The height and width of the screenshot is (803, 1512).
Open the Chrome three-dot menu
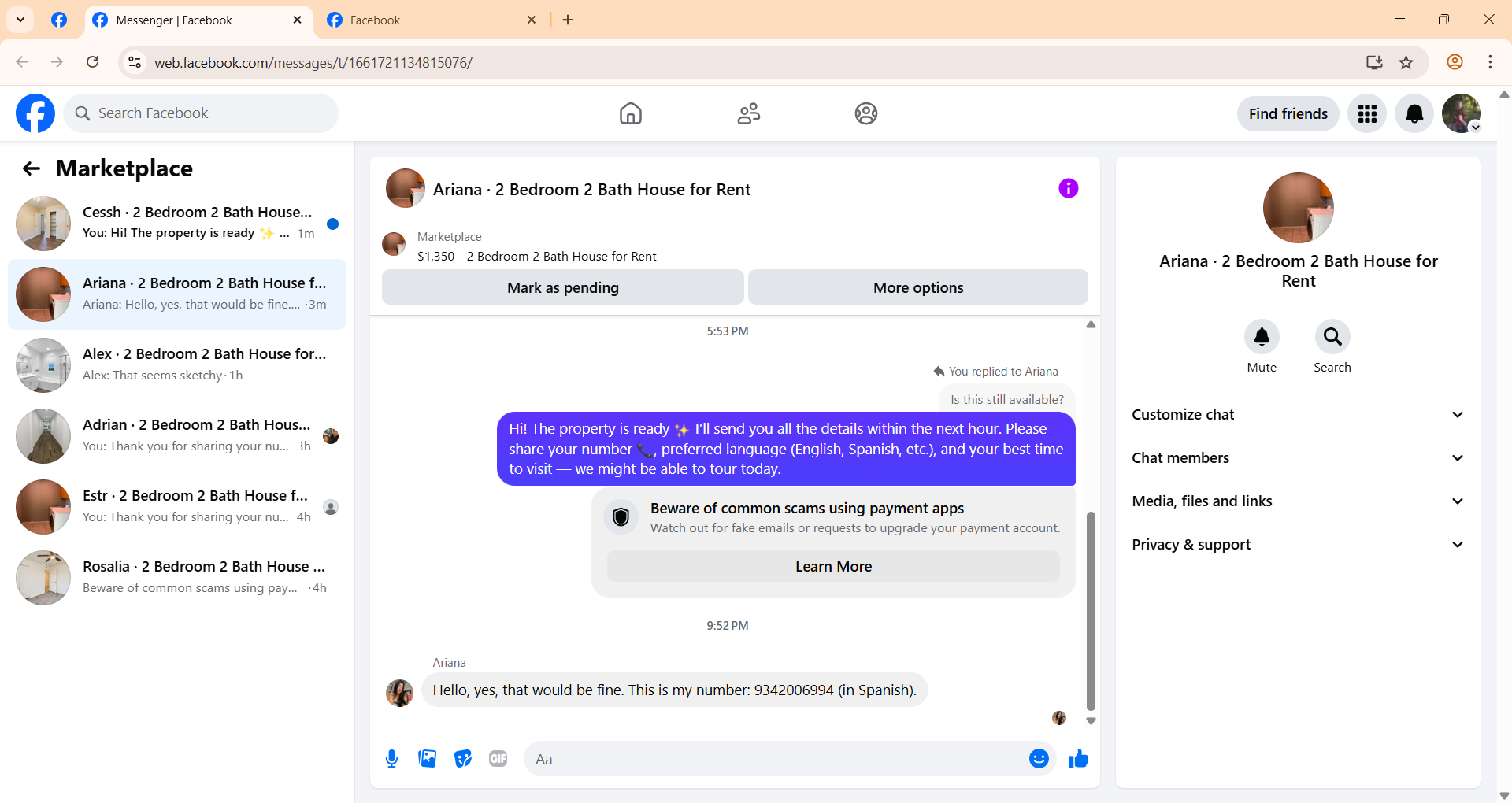coord(1490,62)
